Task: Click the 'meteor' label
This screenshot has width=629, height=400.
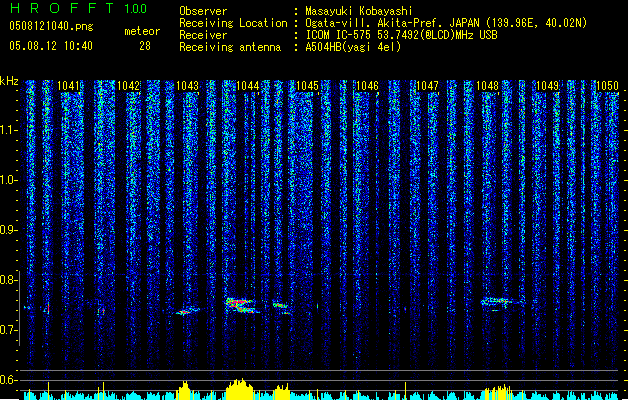Action: point(142,31)
